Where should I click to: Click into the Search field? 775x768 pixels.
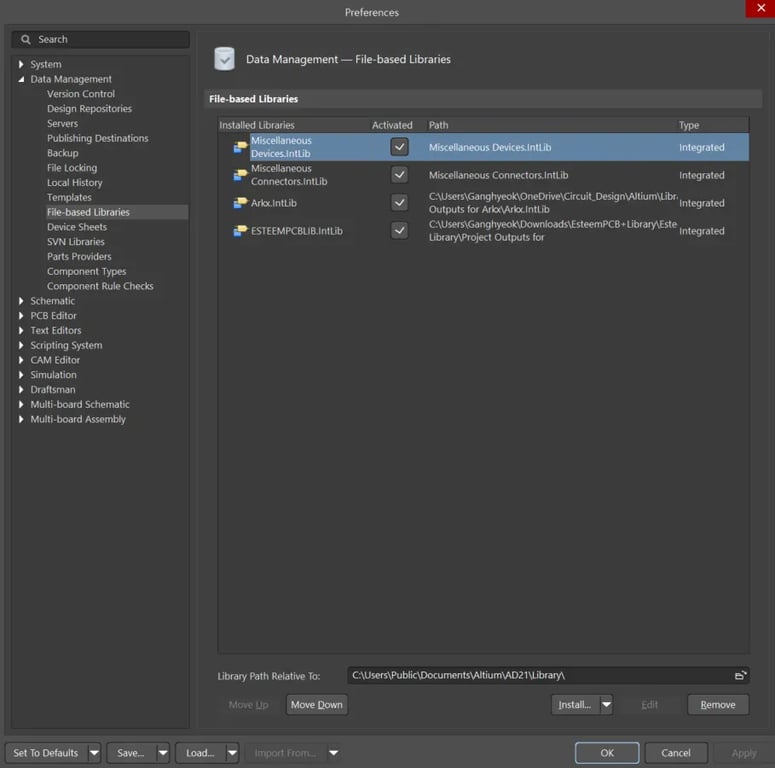[101, 40]
